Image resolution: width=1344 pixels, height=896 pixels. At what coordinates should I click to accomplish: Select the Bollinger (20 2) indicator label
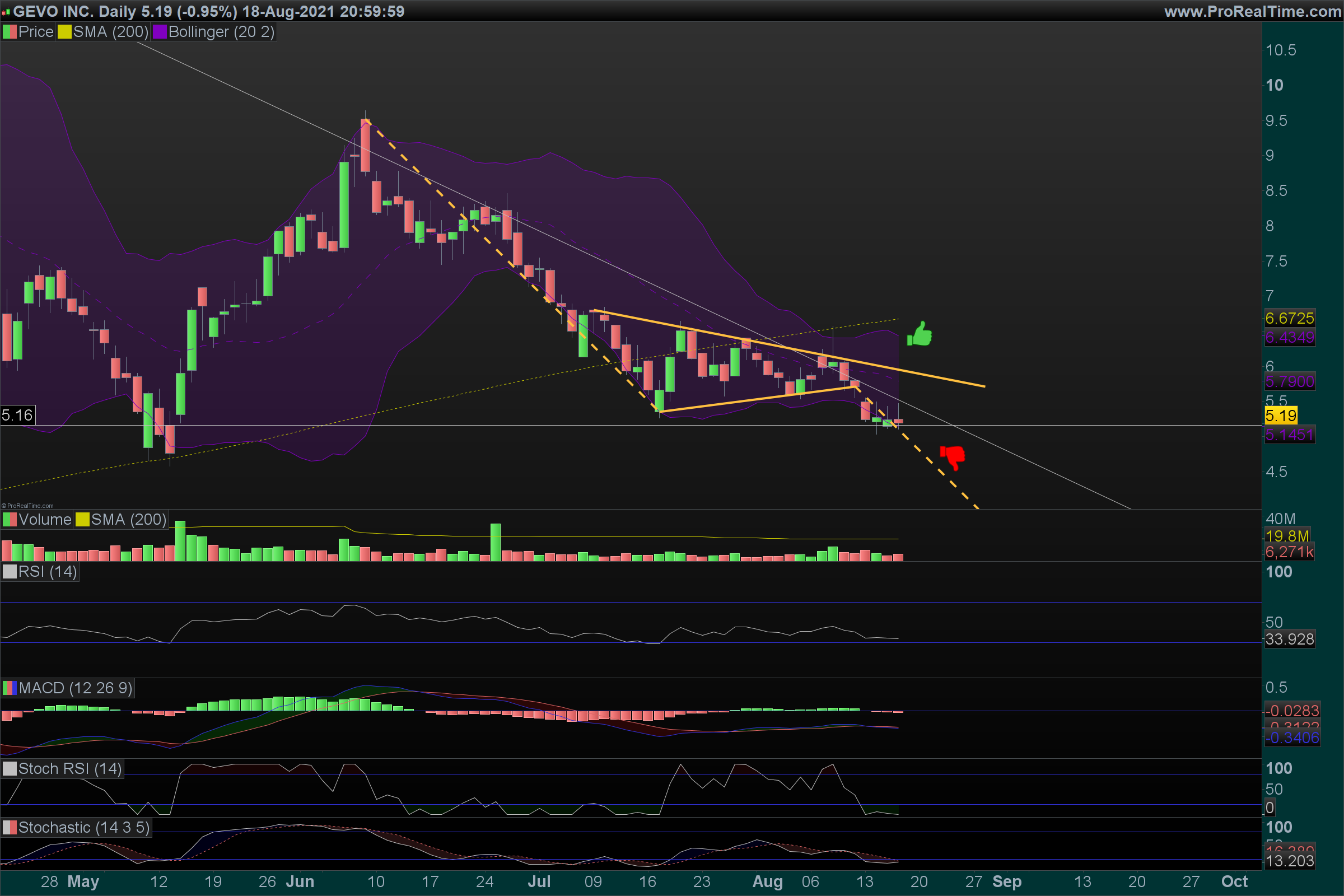pos(221,32)
